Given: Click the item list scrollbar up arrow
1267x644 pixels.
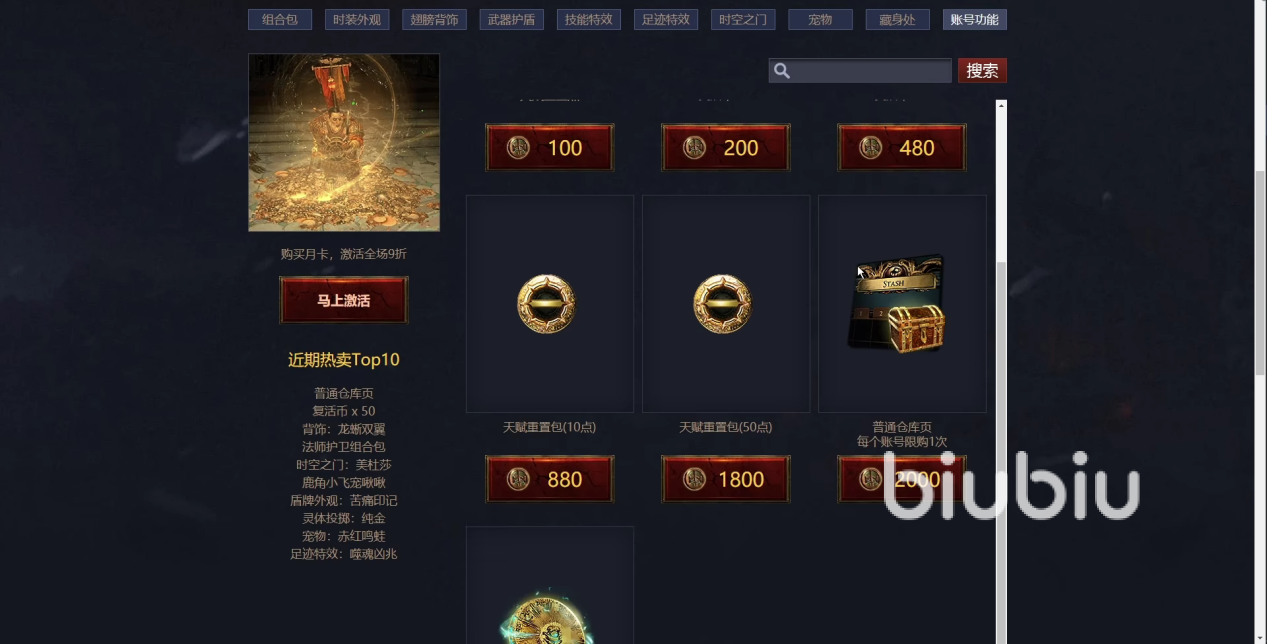Looking at the screenshot, I should click(1001, 105).
